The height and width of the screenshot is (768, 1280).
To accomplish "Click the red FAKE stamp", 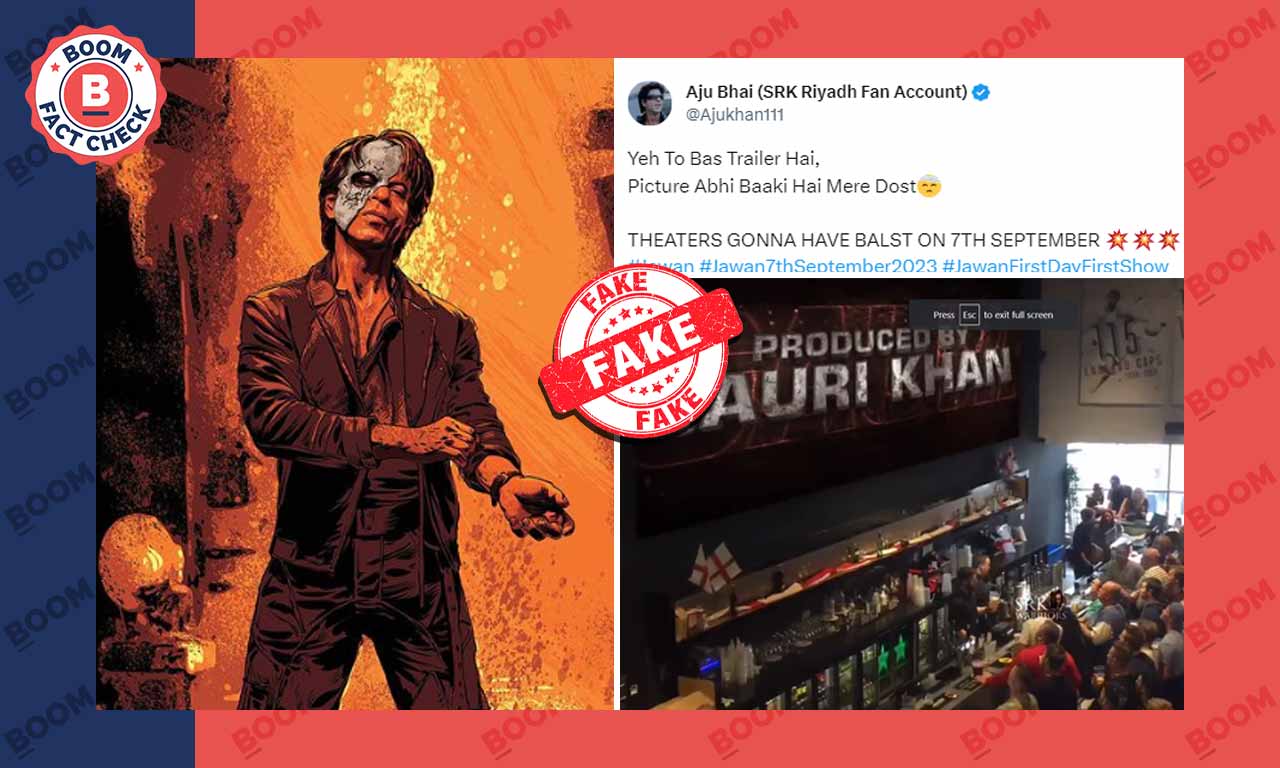I will (x=641, y=350).
